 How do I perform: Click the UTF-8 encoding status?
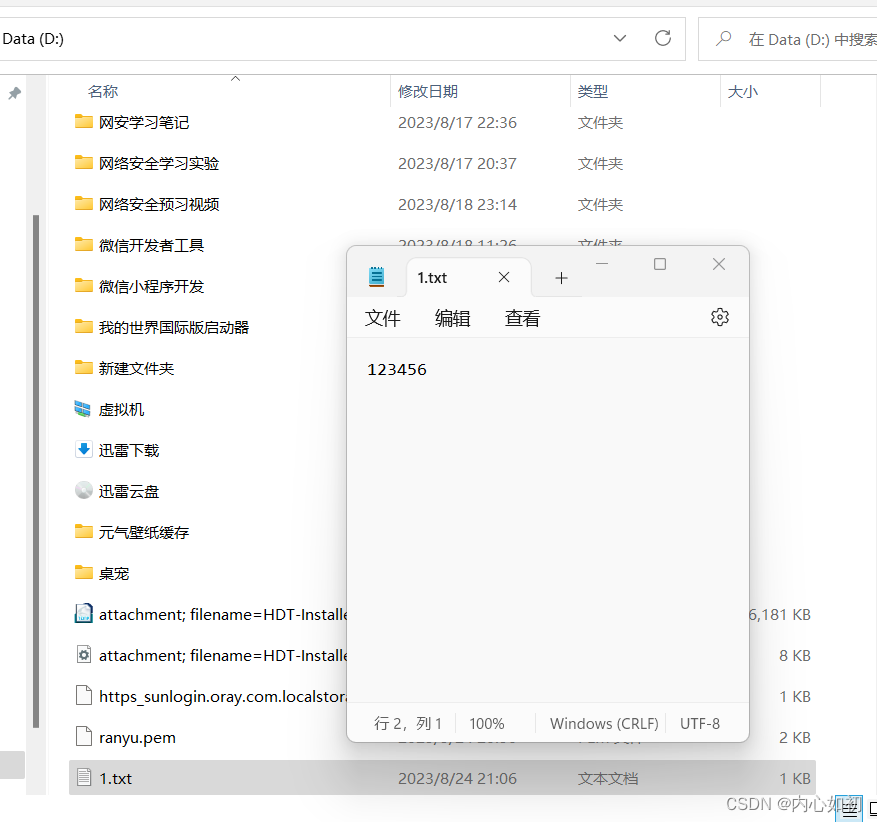point(700,724)
